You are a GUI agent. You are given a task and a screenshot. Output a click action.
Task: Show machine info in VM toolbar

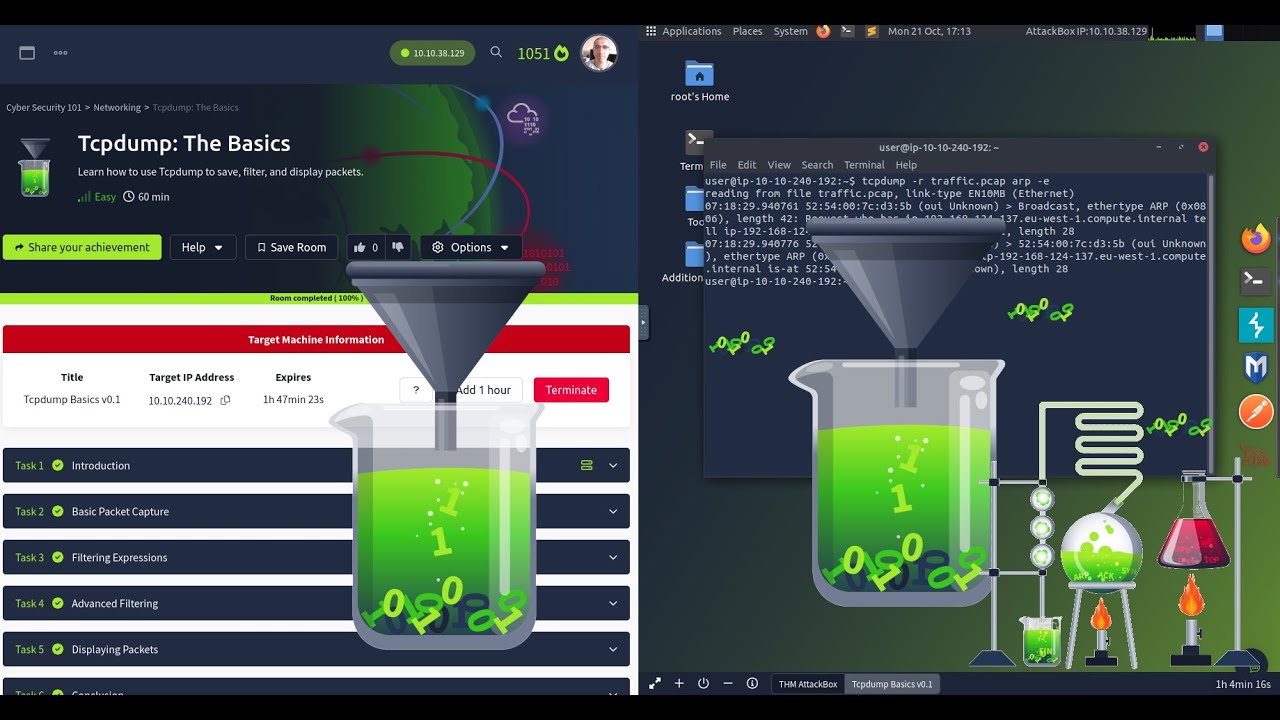click(752, 684)
